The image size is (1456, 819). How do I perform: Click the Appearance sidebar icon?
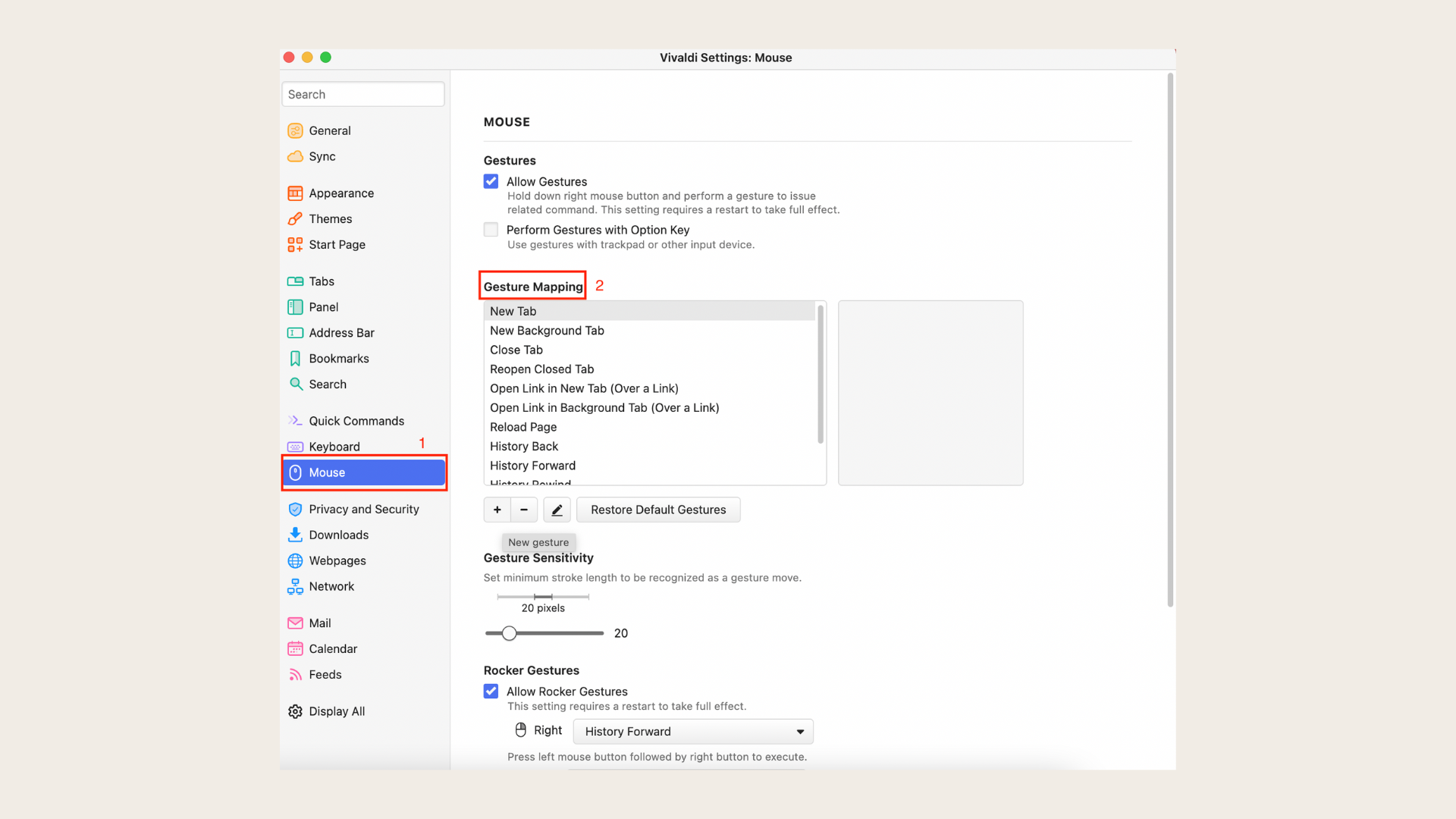(x=295, y=193)
